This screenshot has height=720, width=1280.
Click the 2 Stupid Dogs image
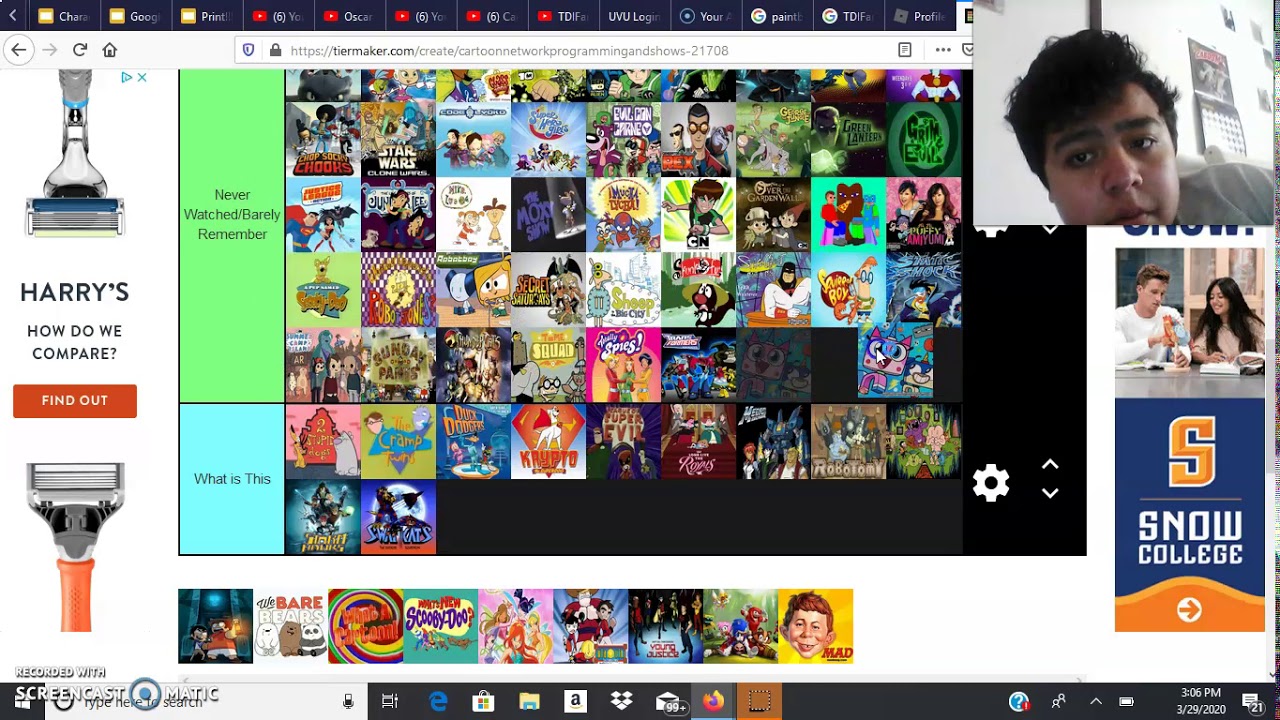click(x=323, y=441)
